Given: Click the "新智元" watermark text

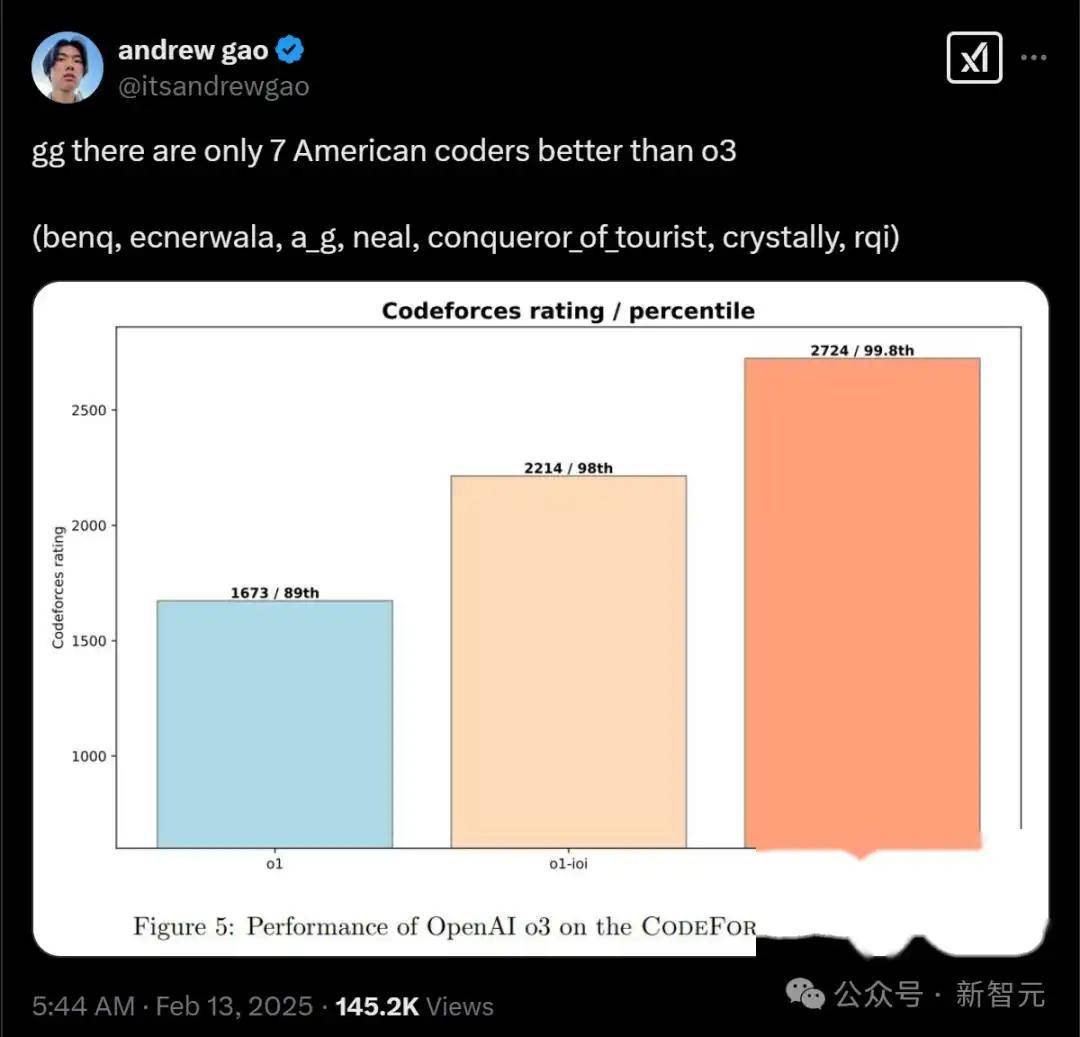Looking at the screenshot, I should [1000, 994].
